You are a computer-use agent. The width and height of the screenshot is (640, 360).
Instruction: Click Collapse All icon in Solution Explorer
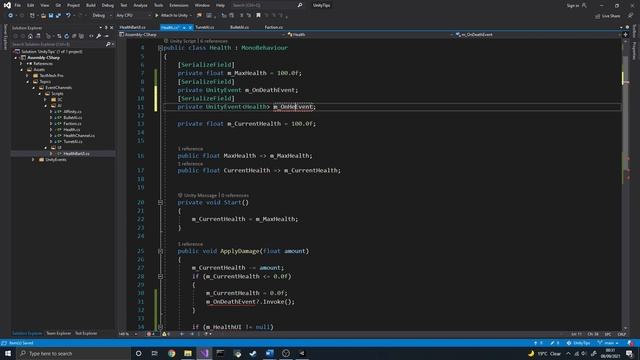(x=74, y=36)
